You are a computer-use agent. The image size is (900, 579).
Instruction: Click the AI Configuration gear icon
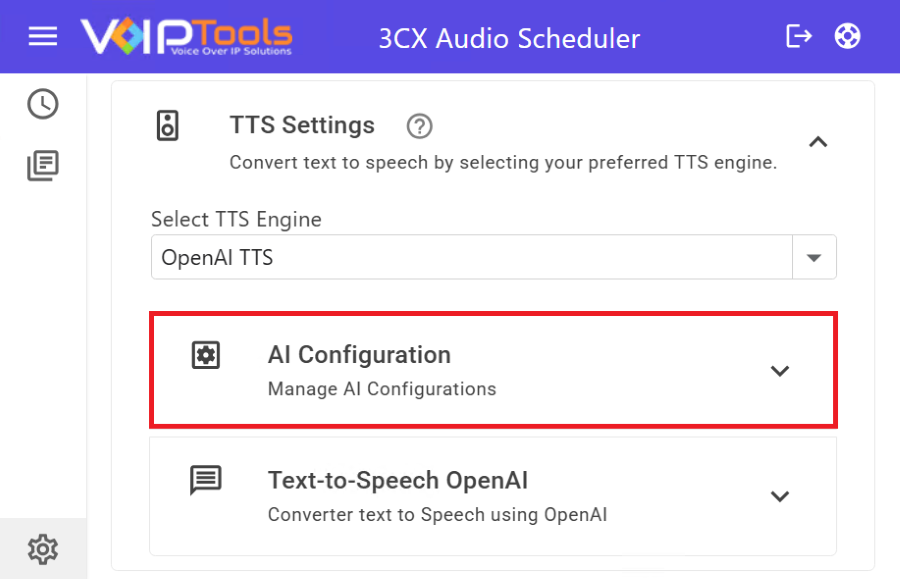[206, 355]
